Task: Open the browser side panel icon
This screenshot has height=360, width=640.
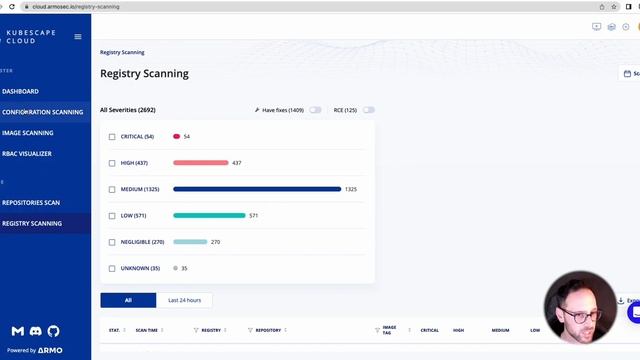Action: (x=629, y=7)
